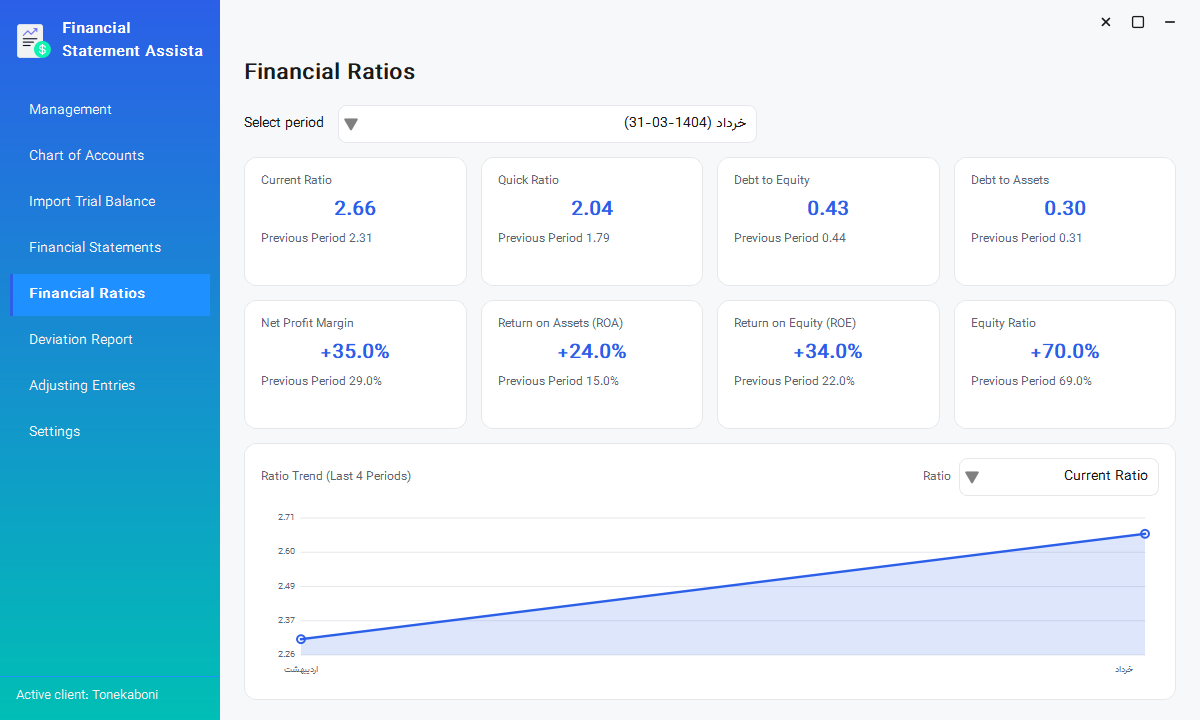Click the 2.04 quick ratio value
This screenshot has height=720, width=1200.
pyautogui.click(x=592, y=208)
